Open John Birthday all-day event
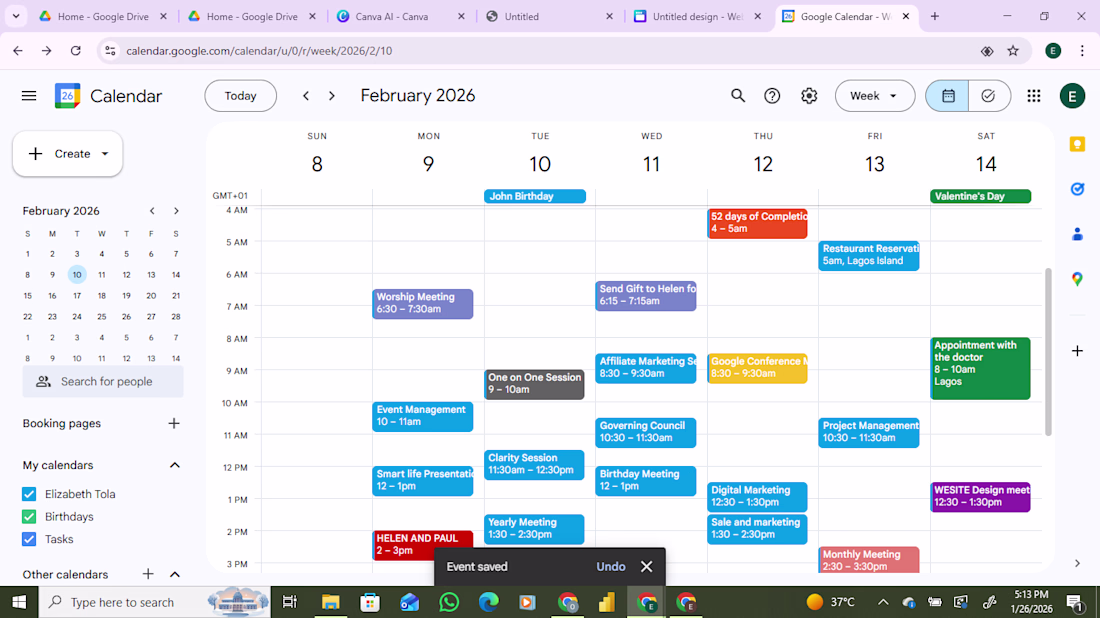The width and height of the screenshot is (1100, 618). coord(535,196)
